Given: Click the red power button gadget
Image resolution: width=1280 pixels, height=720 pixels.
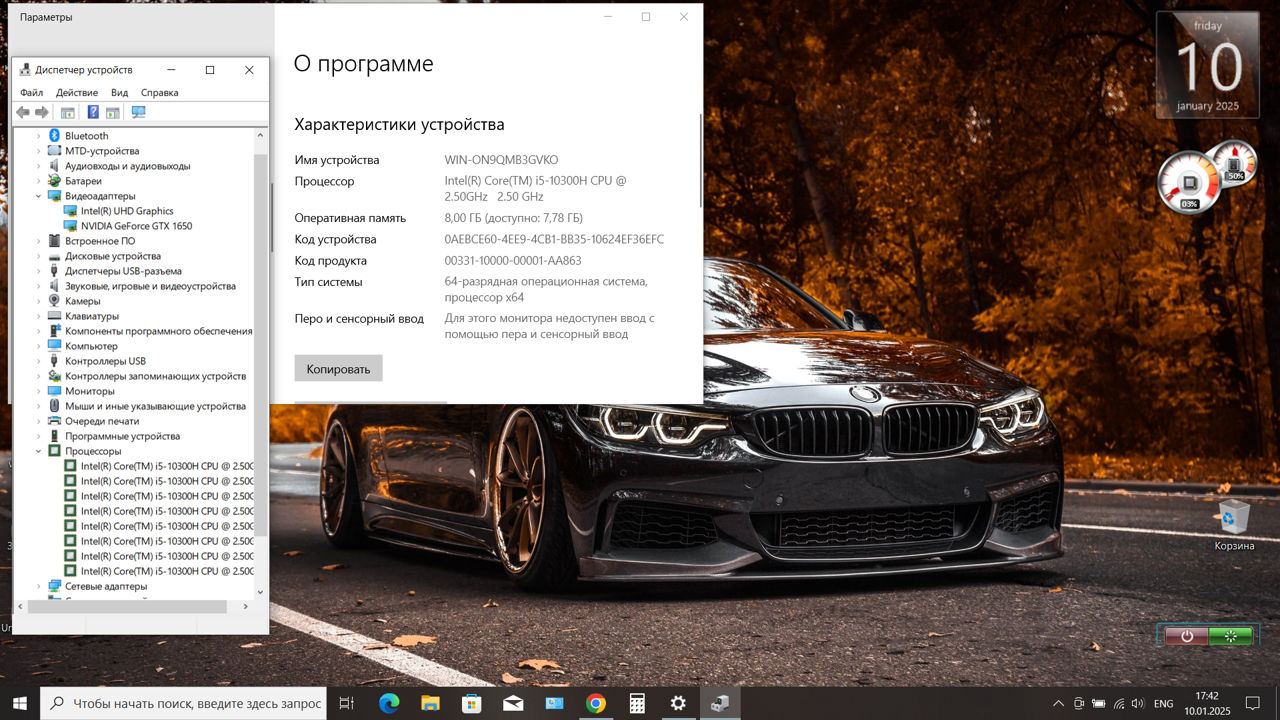Looking at the screenshot, I should (1187, 636).
